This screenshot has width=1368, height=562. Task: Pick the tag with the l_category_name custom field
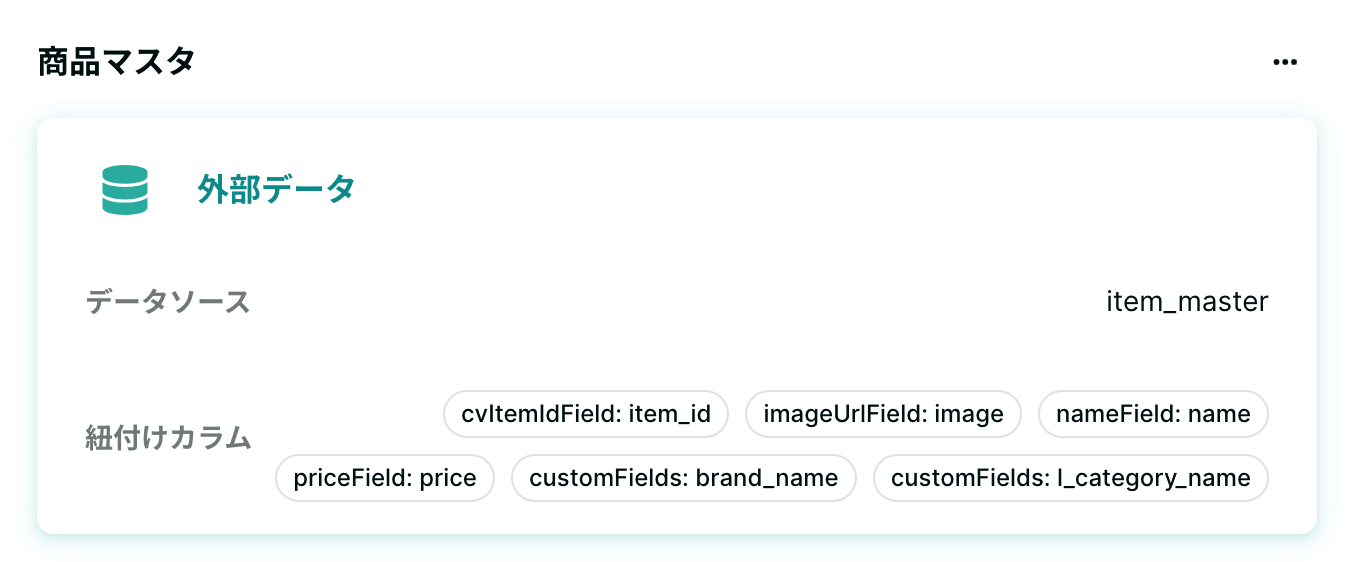tap(1071, 478)
